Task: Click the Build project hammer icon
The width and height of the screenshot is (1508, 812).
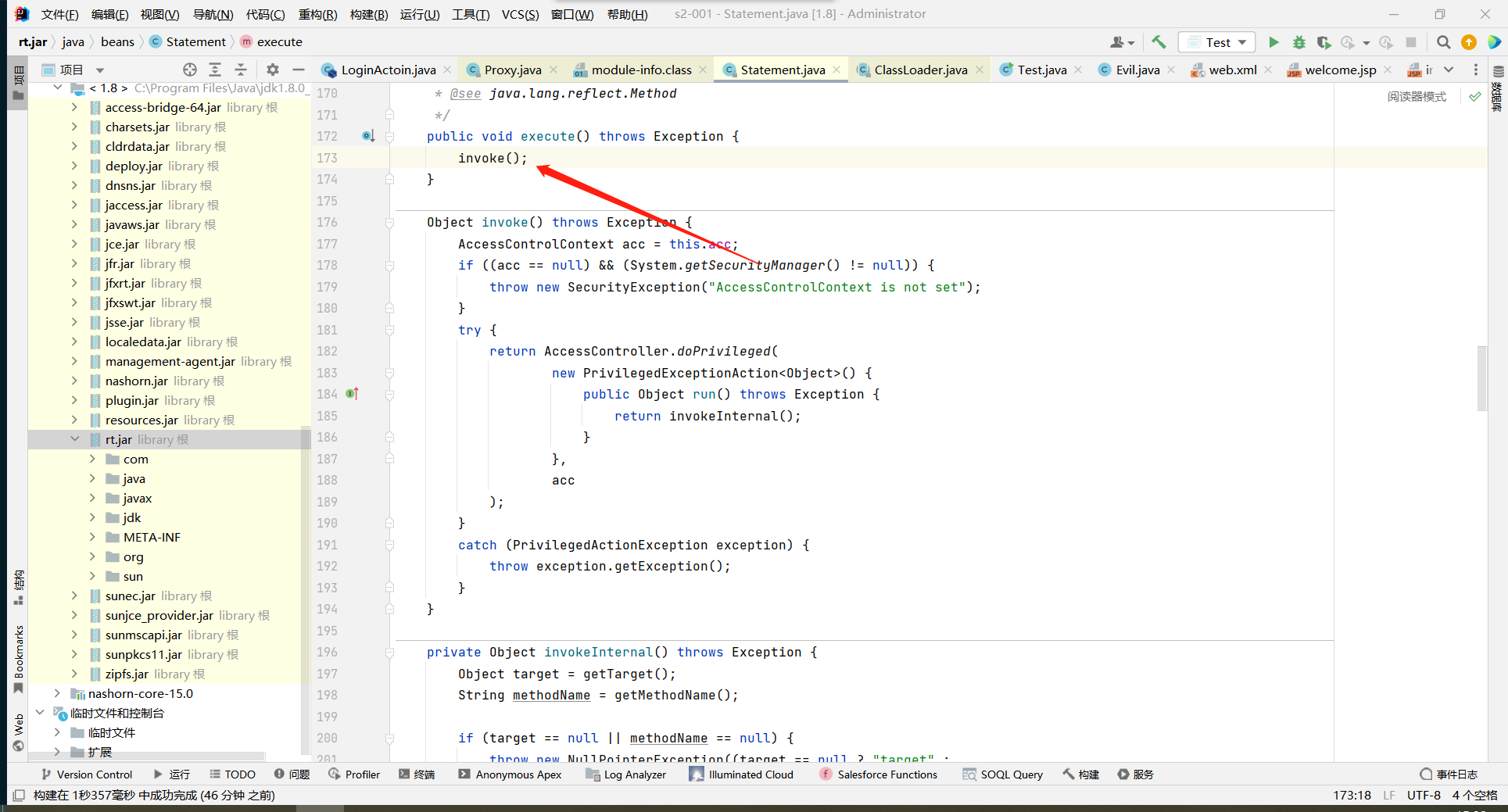Action: 1159,42
